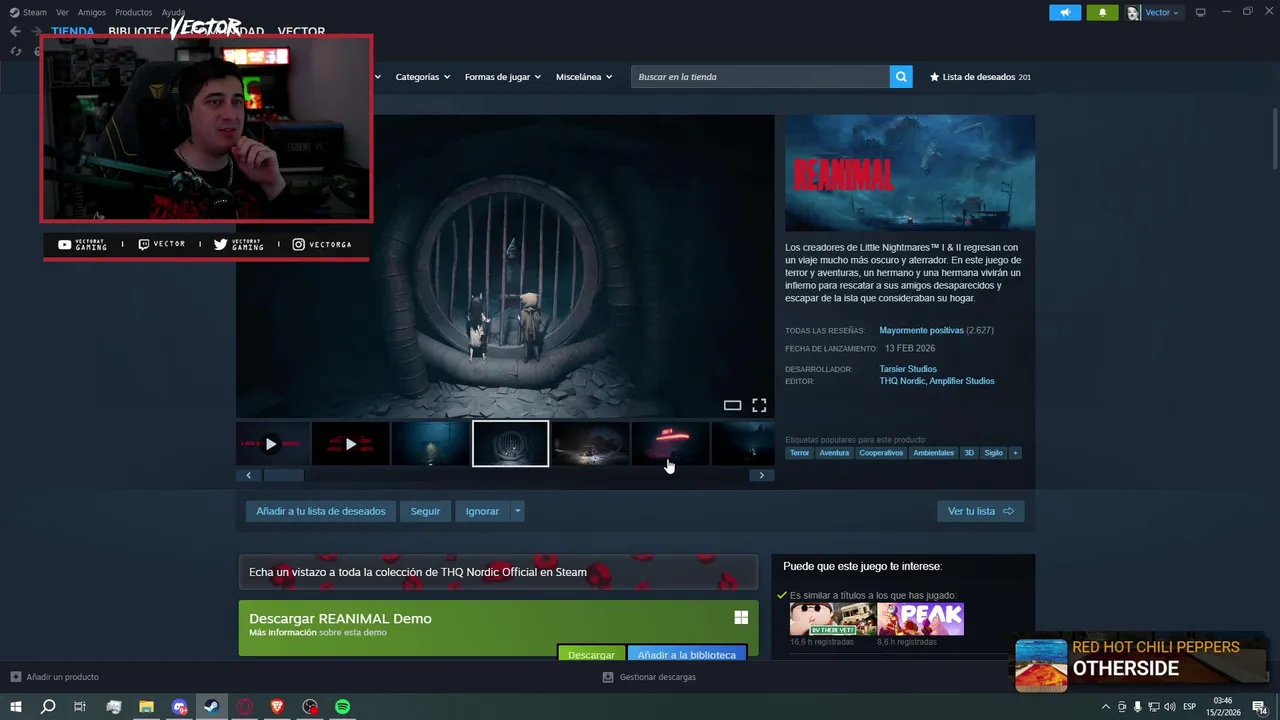
Task: Open Windows taskbar search
Action: (x=47, y=706)
